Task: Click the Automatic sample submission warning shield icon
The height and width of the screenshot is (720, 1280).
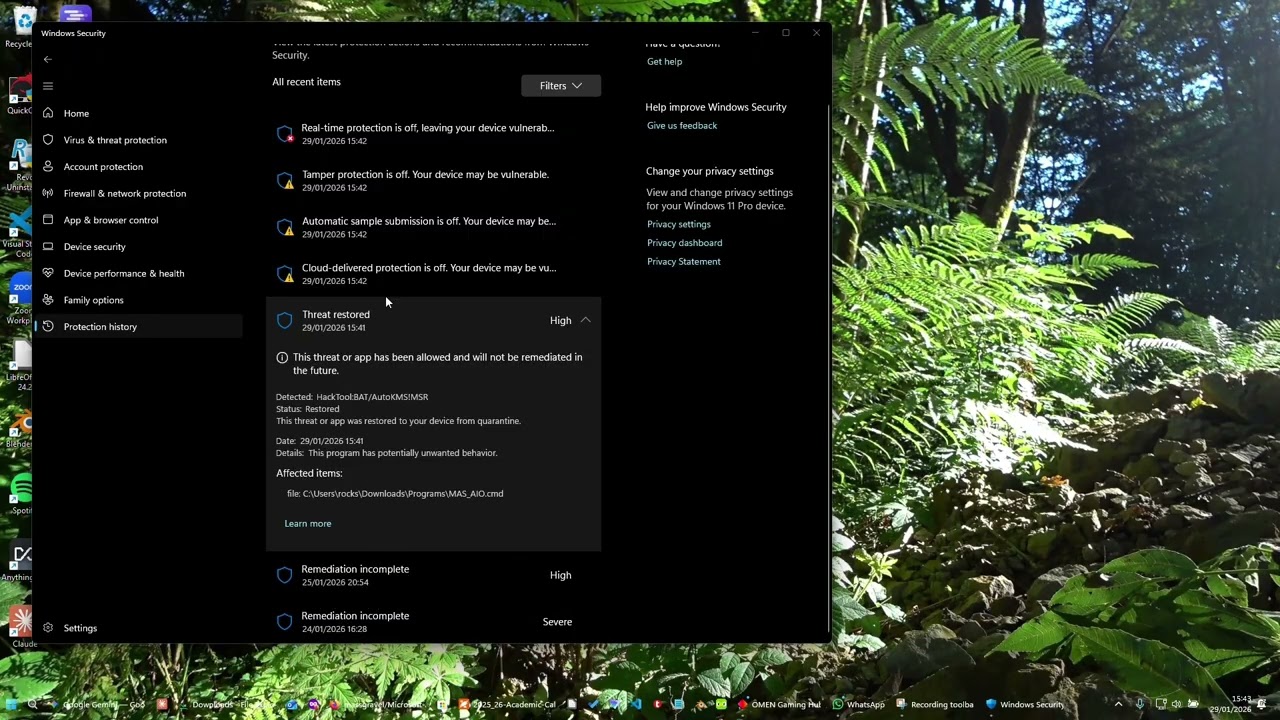Action: pos(285,228)
